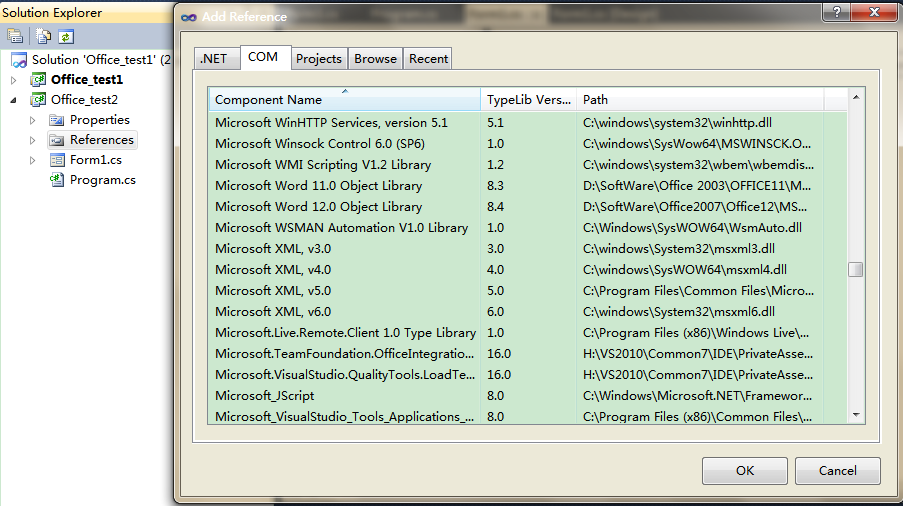Viewport: 903px width, 506px height.
Task: Click the Form1.cs form file icon
Action: pyautogui.click(x=56, y=160)
